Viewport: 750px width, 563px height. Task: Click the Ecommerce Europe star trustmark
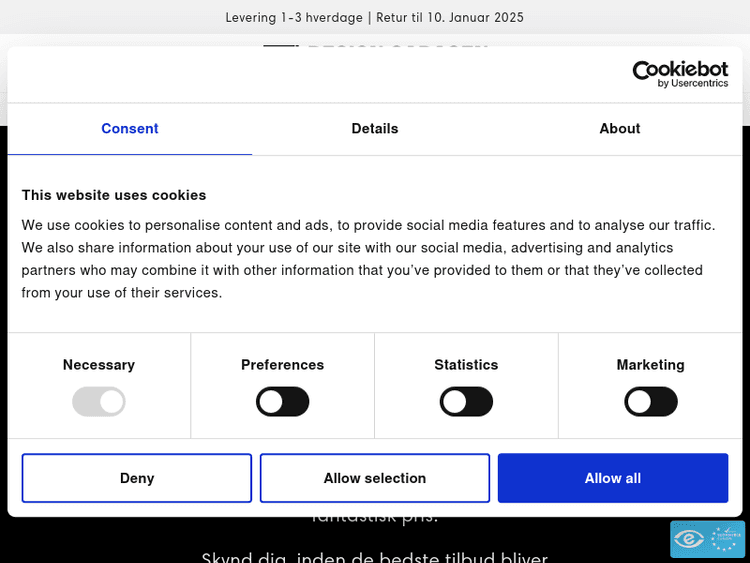click(726, 539)
